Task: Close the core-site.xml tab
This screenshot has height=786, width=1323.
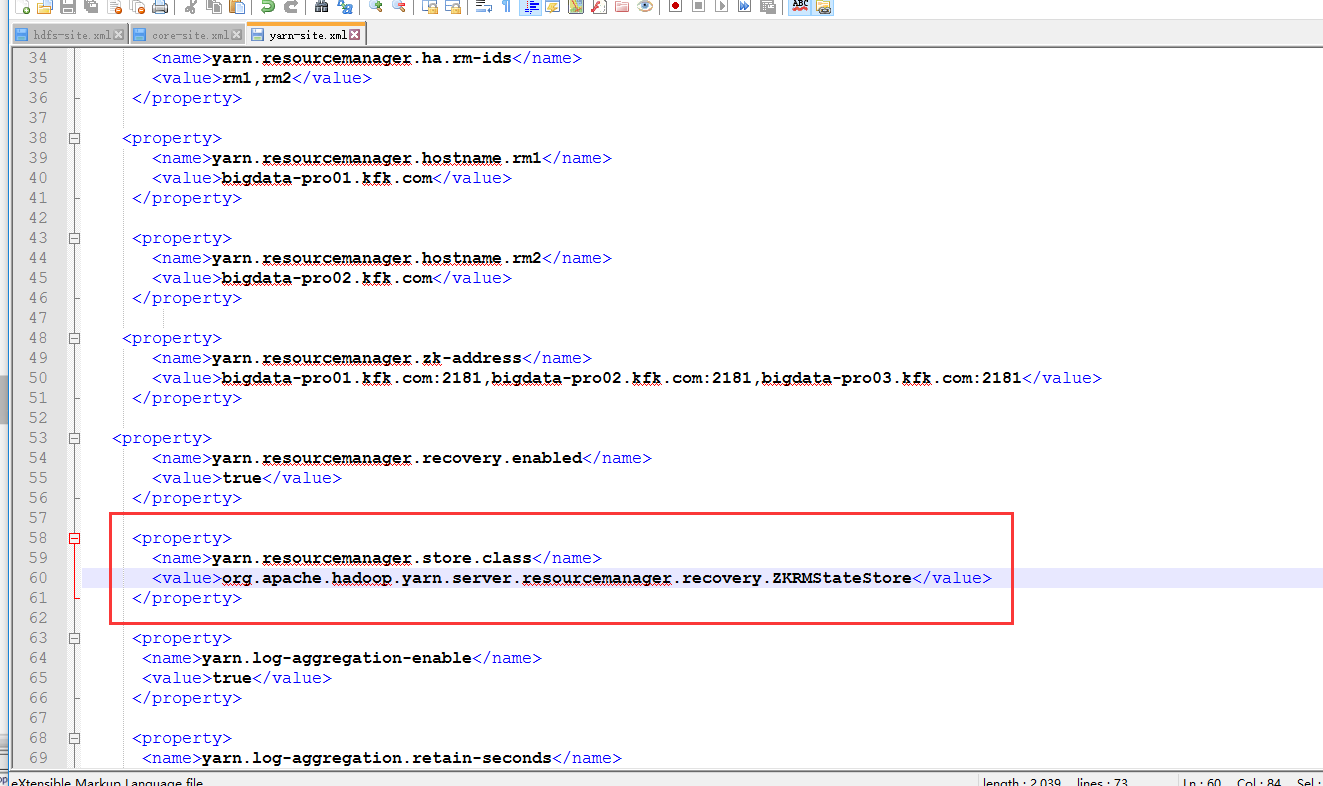Action: pos(237,35)
